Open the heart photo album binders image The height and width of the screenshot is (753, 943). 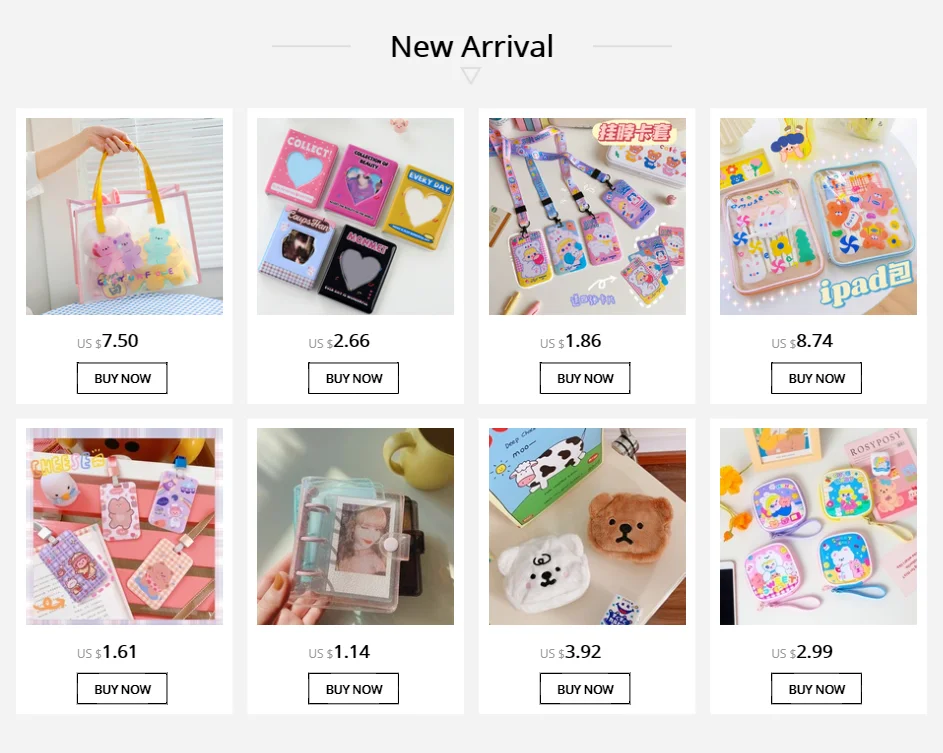tap(355, 216)
